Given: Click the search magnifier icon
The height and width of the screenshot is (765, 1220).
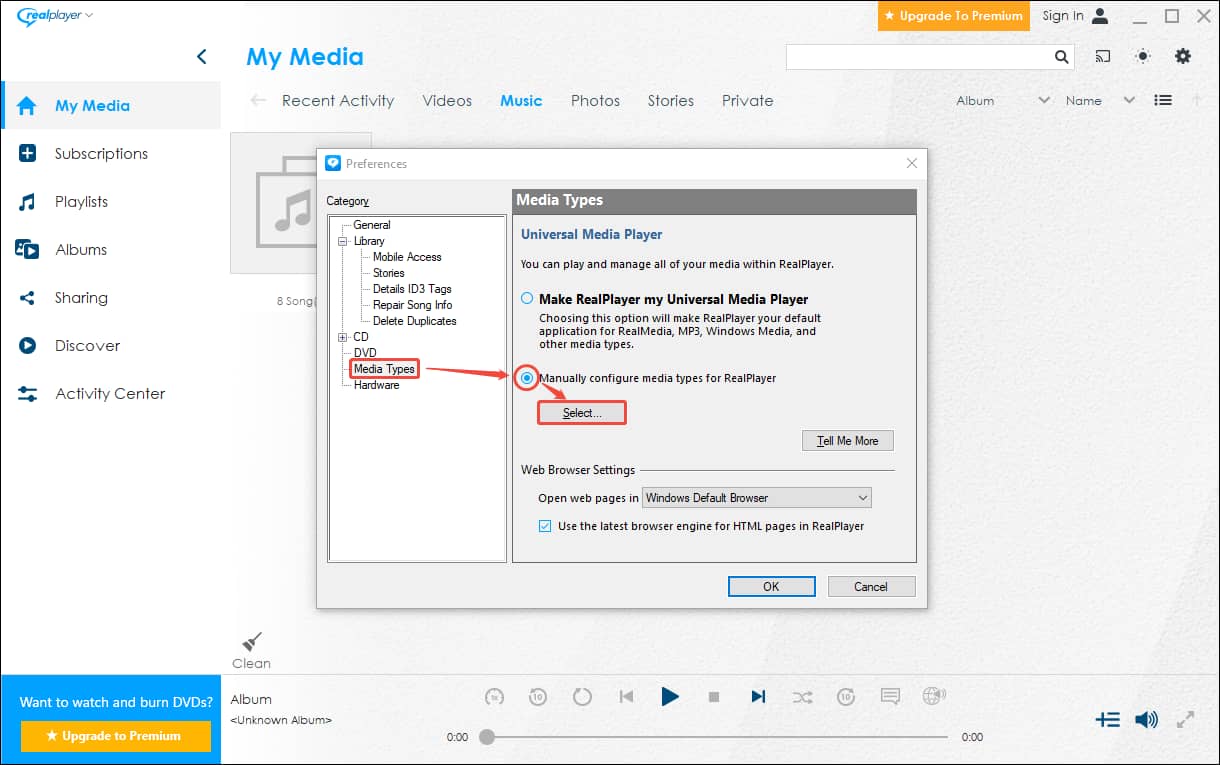Looking at the screenshot, I should pyautogui.click(x=1061, y=57).
